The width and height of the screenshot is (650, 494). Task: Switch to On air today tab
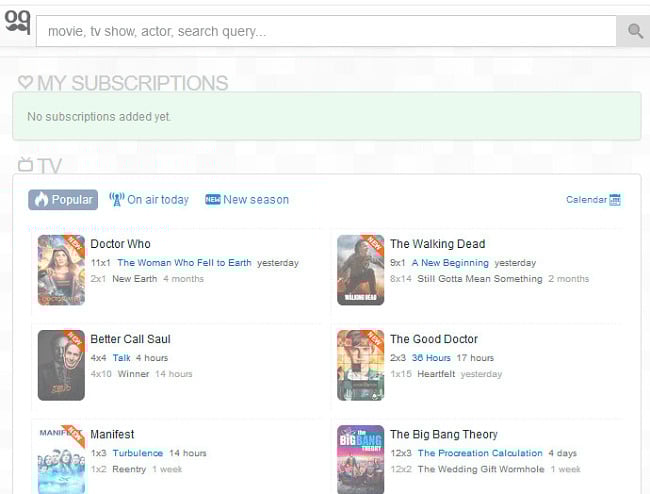[x=149, y=200]
